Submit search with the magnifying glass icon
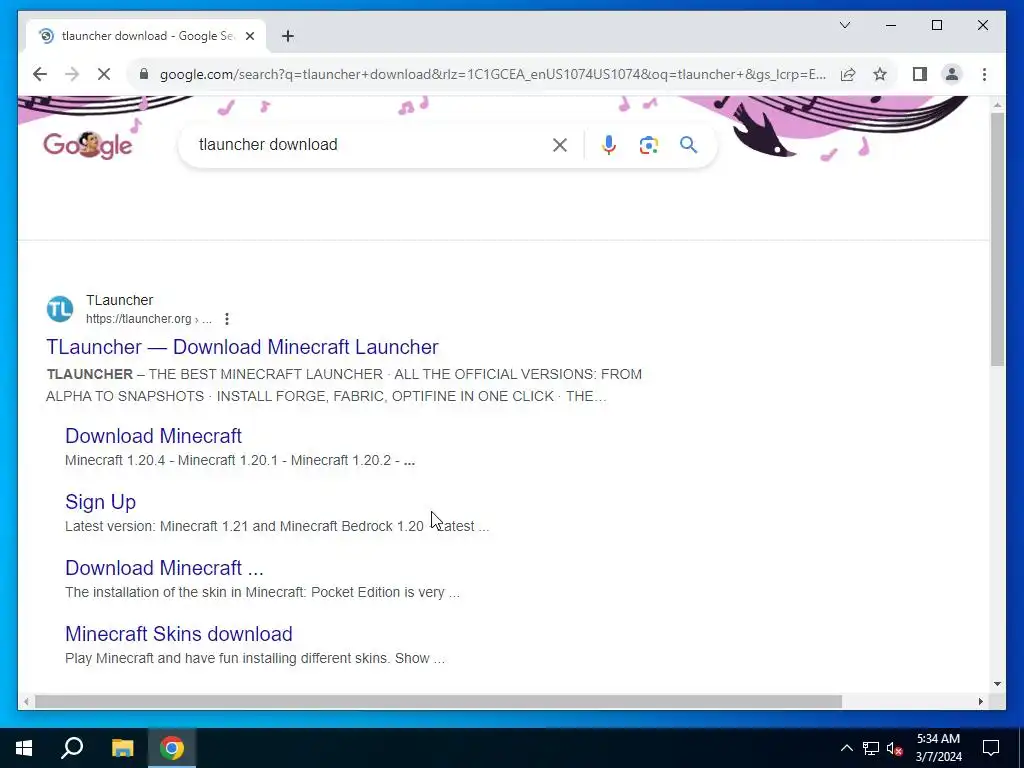Screen dimensions: 1024x768 [x=688, y=145]
